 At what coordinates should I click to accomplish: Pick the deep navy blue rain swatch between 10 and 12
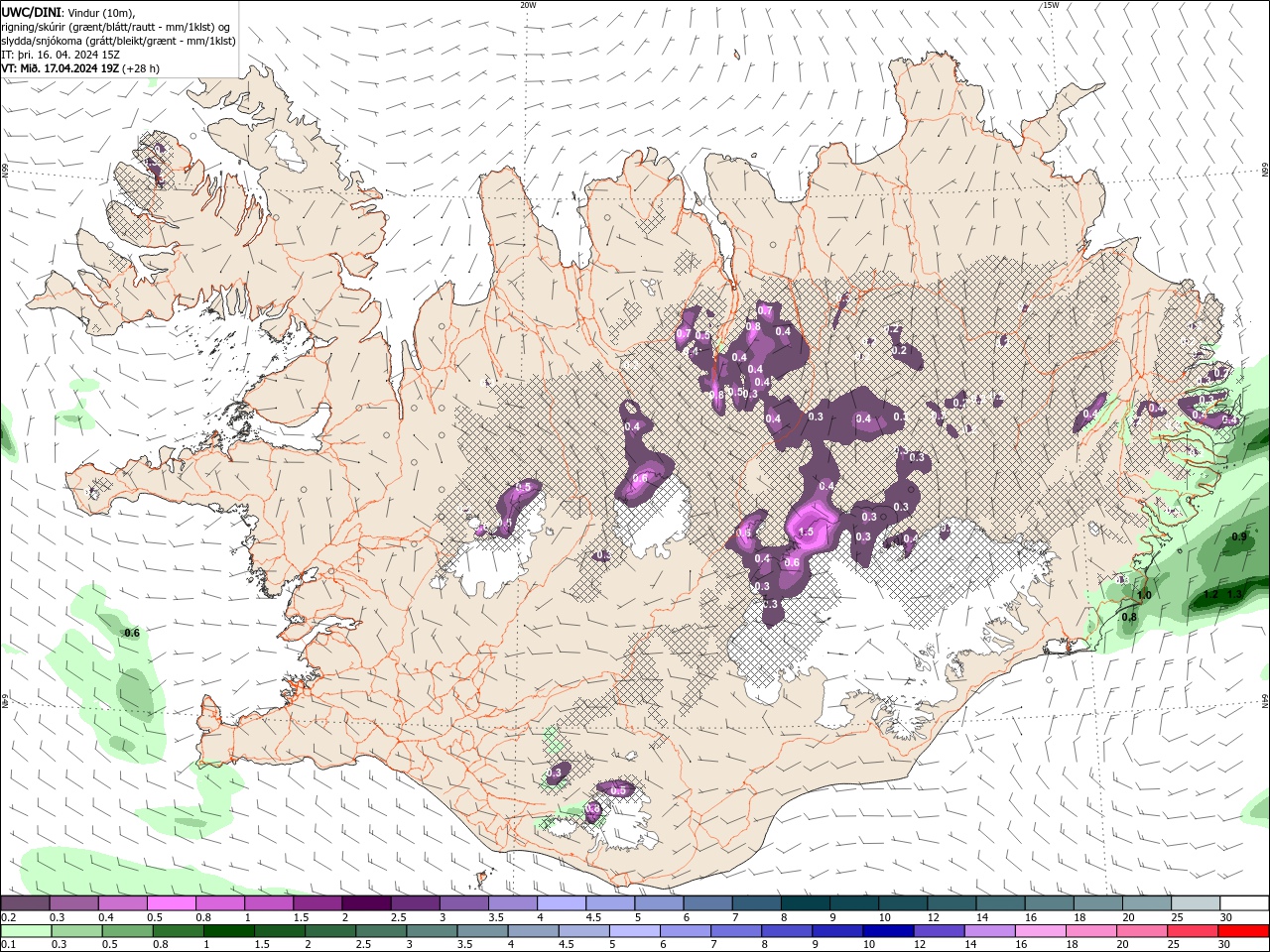[887, 931]
